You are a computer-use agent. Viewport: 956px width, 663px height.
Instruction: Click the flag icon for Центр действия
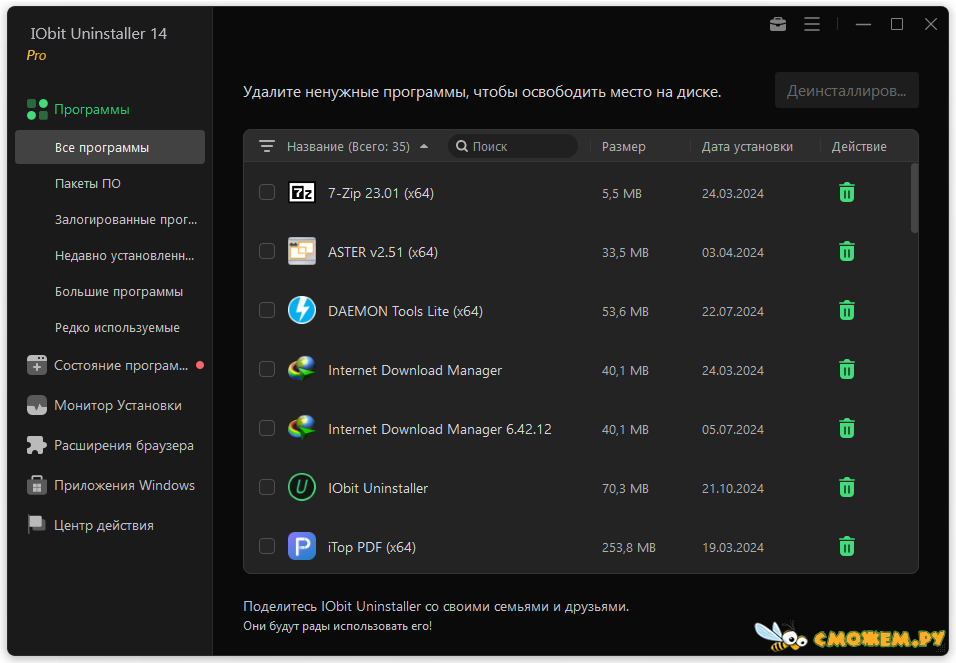(37, 525)
